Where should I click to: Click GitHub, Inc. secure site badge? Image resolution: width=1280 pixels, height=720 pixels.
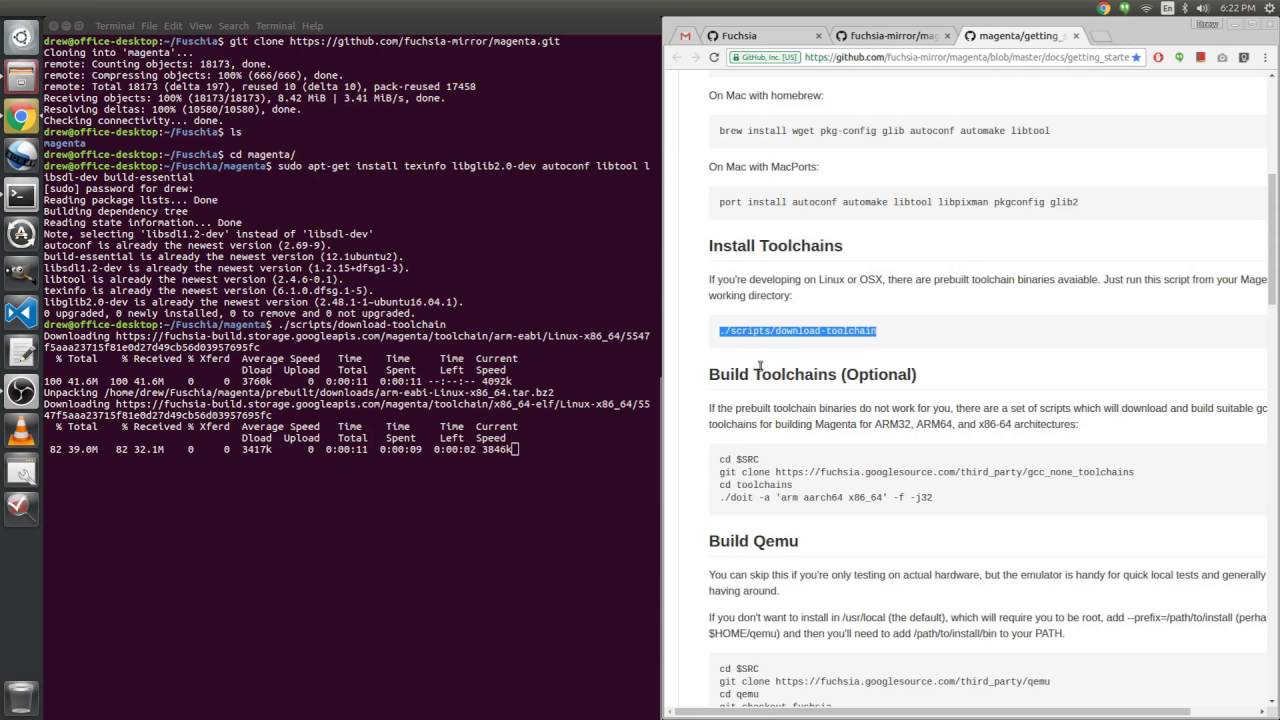[764, 57]
